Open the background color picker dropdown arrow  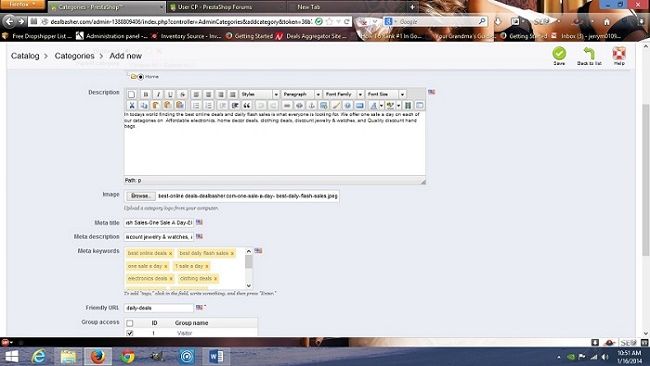(398, 105)
